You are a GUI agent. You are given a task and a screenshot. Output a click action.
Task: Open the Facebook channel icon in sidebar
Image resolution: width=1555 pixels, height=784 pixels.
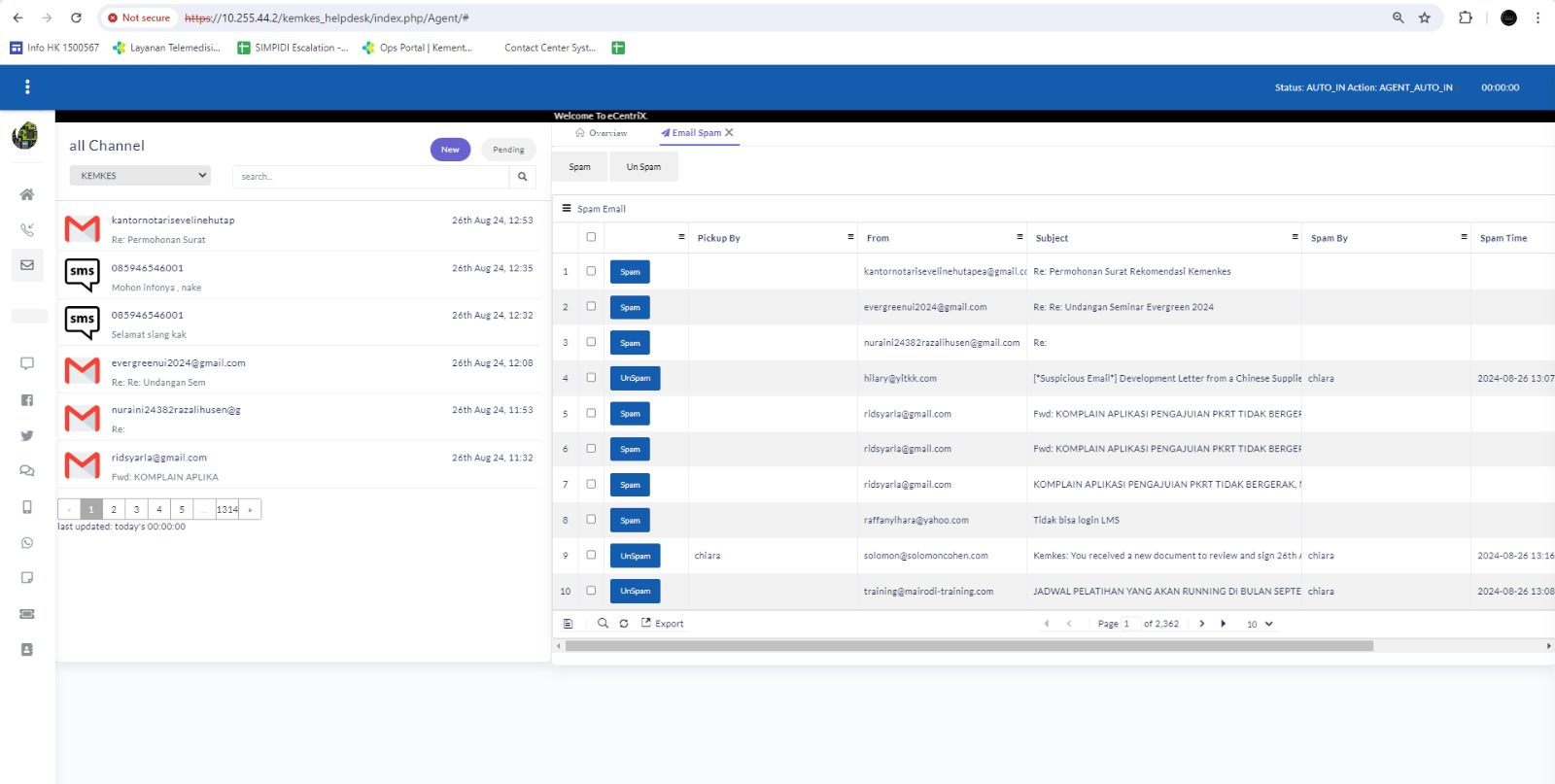tap(27, 400)
